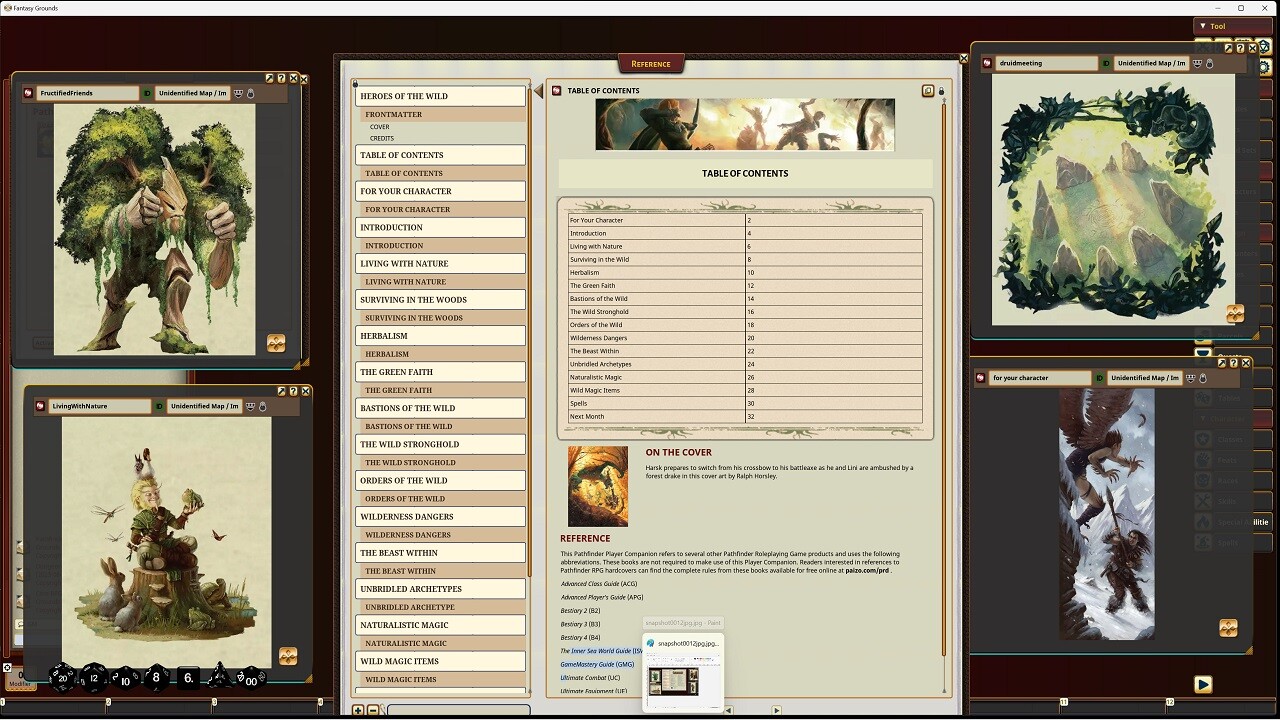Roll the d12 die in dice tray
The width and height of the screenshot is (1280, 720).
click(93, 678)
